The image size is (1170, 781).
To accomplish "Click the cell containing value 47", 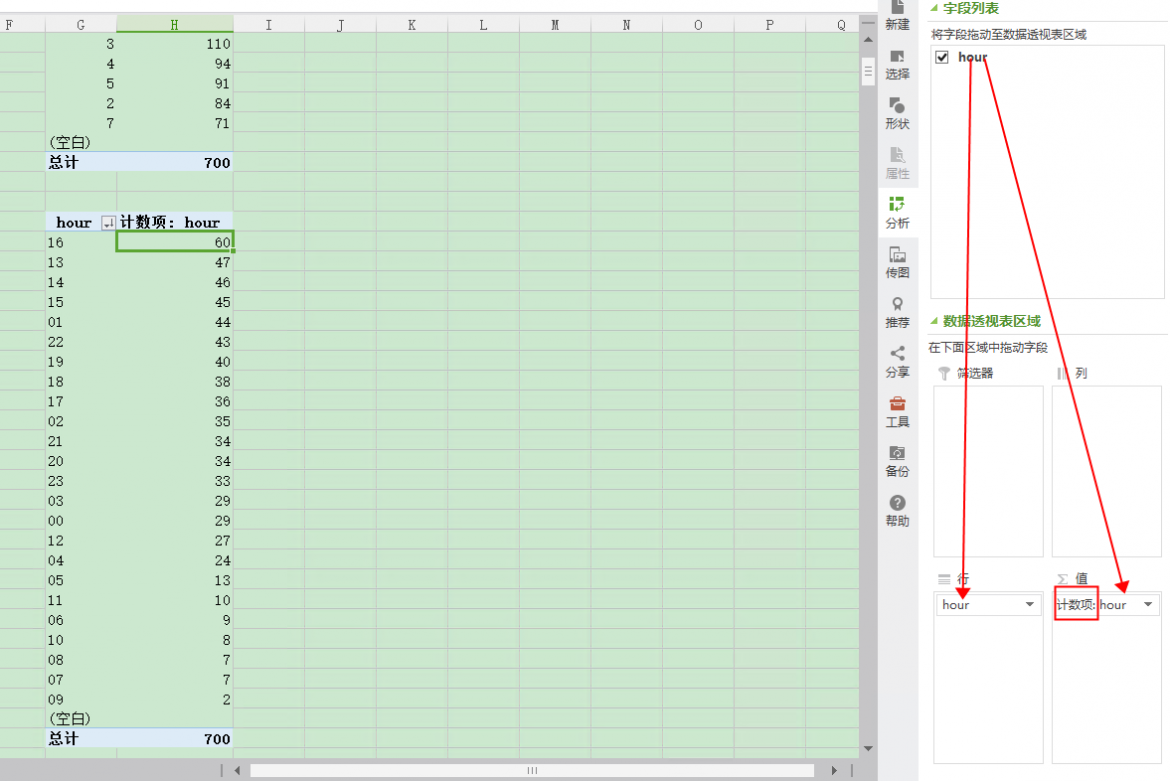I will point(175,262).
